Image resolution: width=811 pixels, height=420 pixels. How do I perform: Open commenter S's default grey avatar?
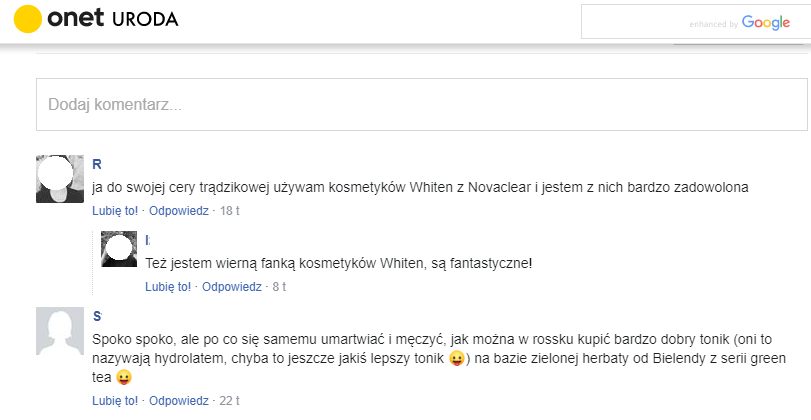click(60, 331)
